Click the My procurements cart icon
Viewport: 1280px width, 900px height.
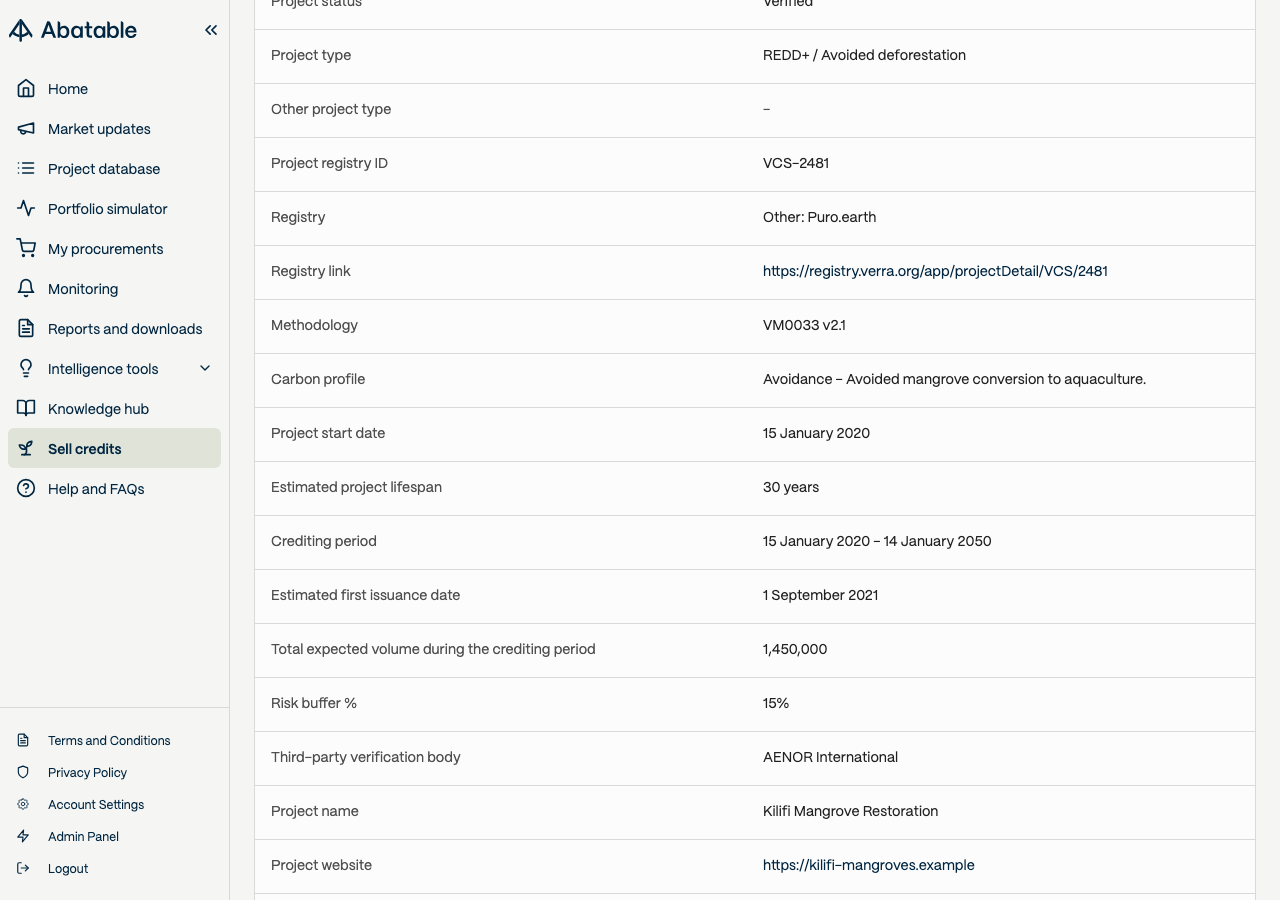(26, 249)
